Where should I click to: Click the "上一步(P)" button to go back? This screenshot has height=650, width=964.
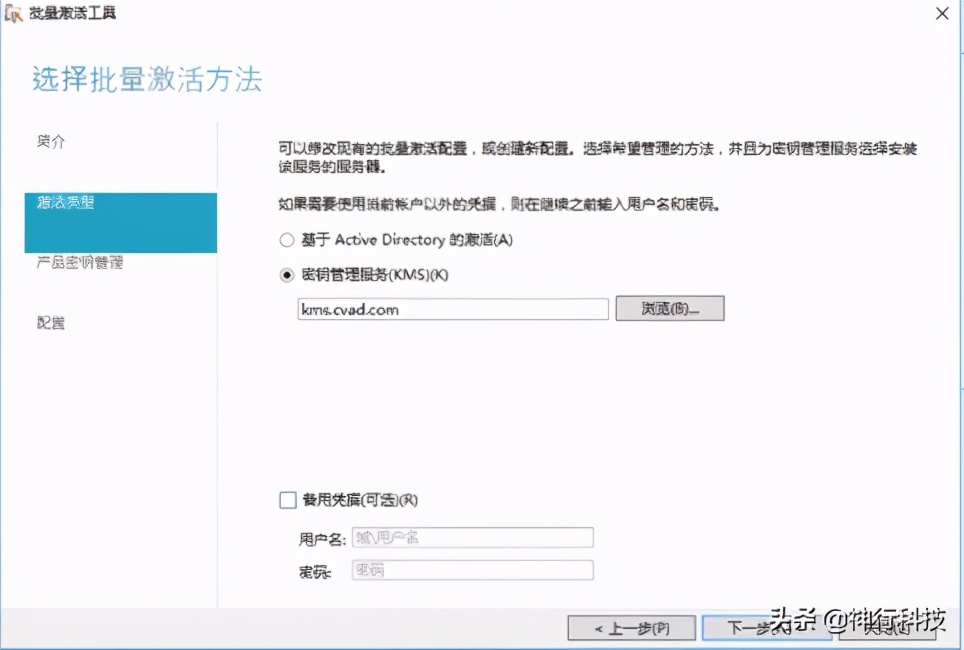click(x=631, y=629)
